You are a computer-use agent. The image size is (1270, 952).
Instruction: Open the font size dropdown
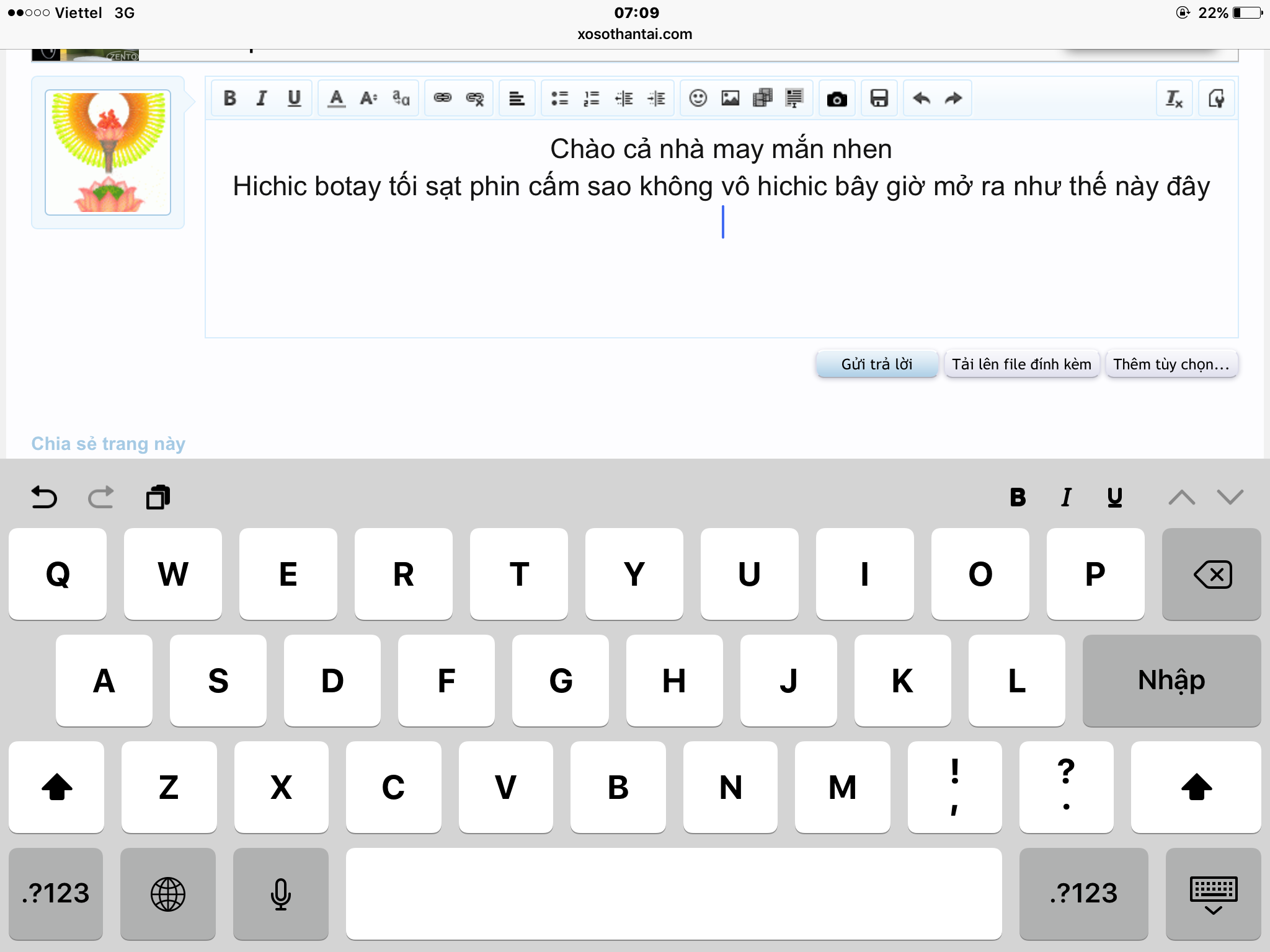pyautogui.click(x=368, y=98)
